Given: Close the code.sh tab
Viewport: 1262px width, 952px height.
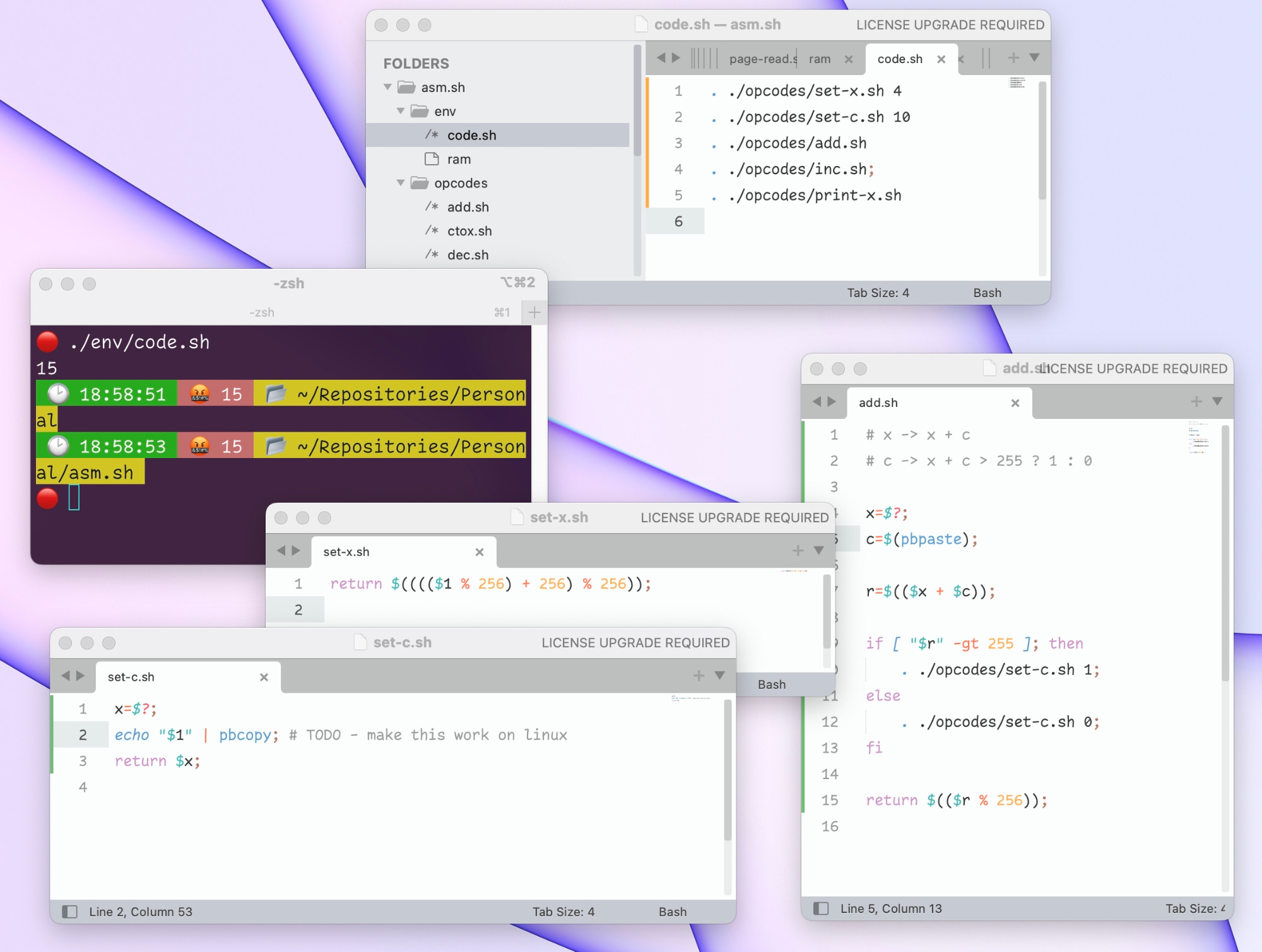Looking at the screenshot, I should [941, 59].
